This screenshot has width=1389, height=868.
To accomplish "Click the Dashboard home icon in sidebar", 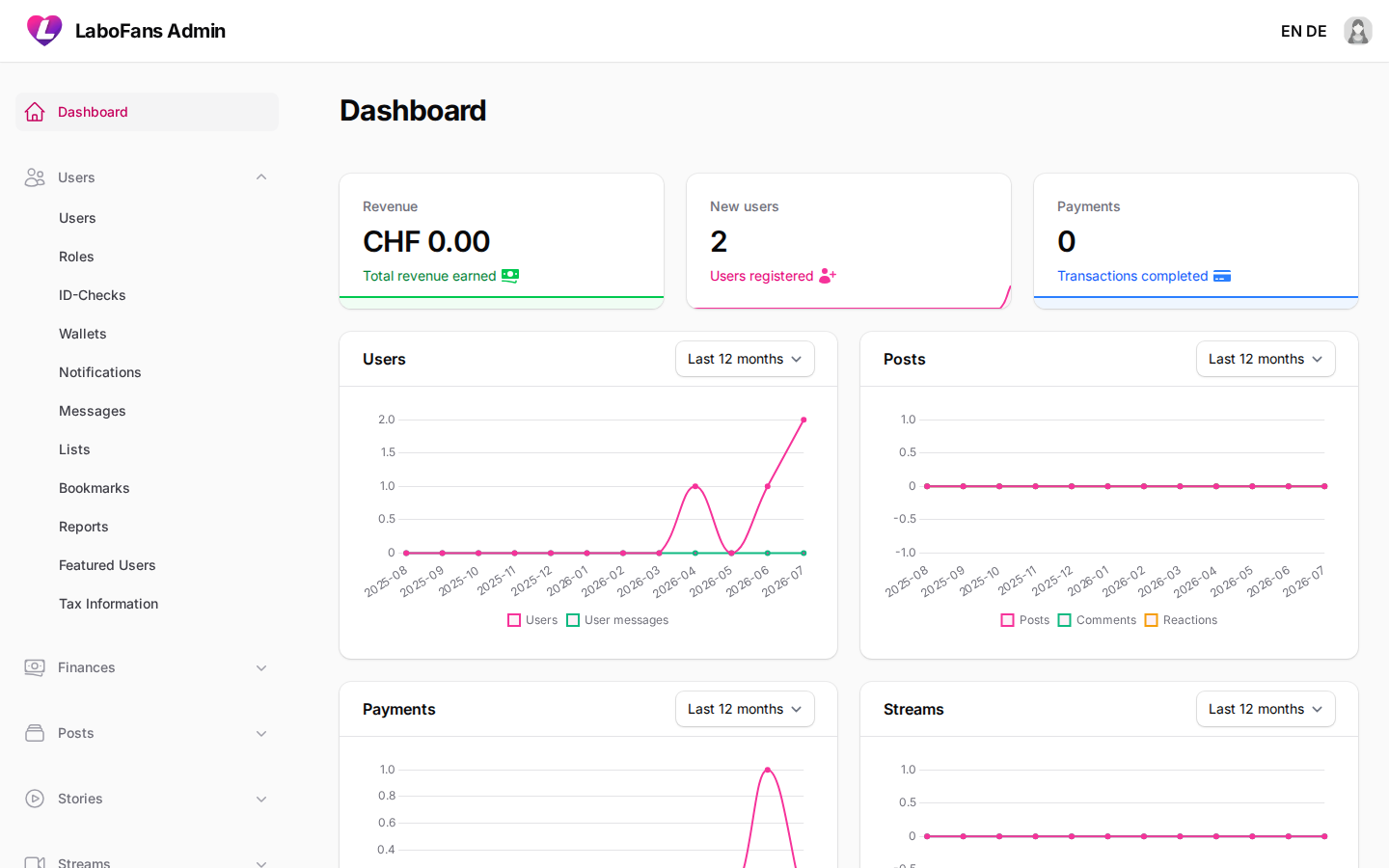I will 35,112.
